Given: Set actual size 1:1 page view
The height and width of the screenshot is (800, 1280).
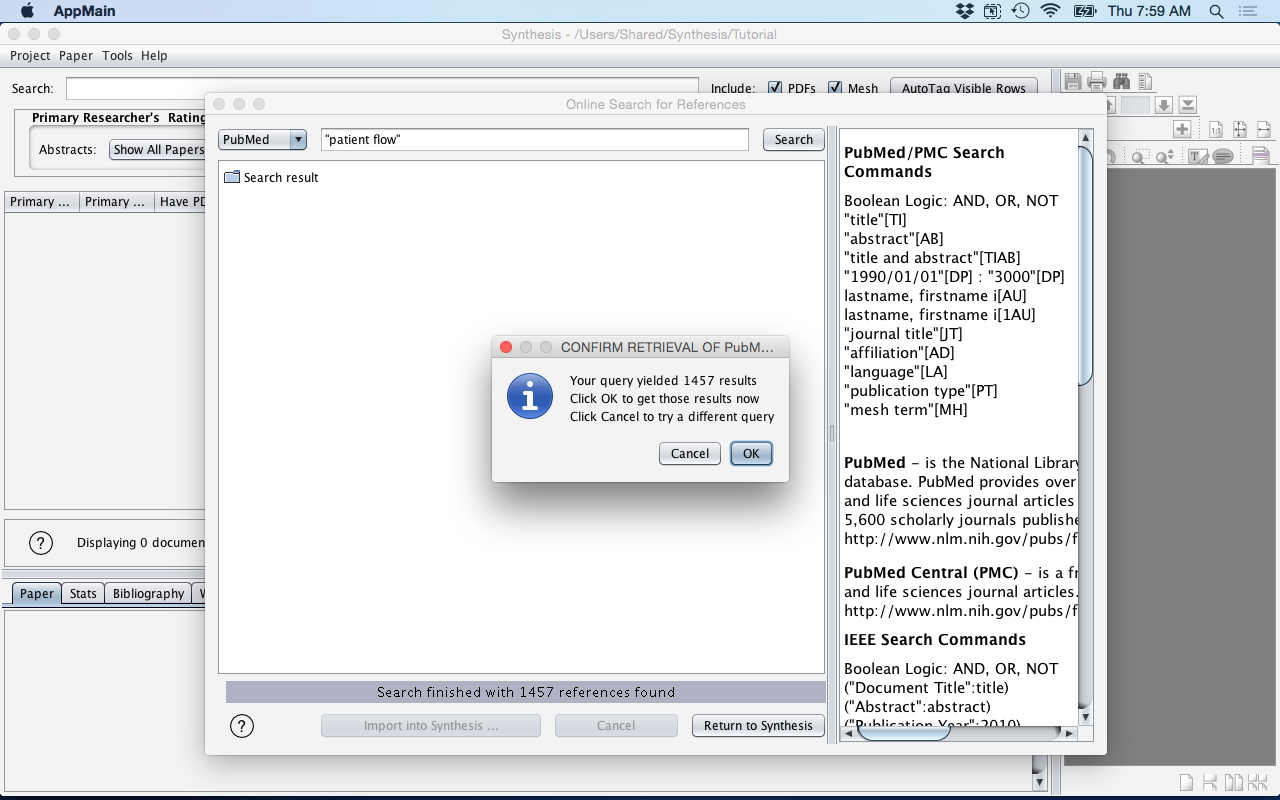Looking at the screenshot, I should point(1216,129).
